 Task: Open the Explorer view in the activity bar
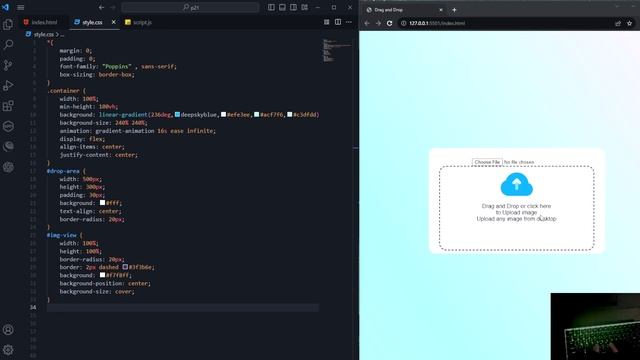[8, 24]
